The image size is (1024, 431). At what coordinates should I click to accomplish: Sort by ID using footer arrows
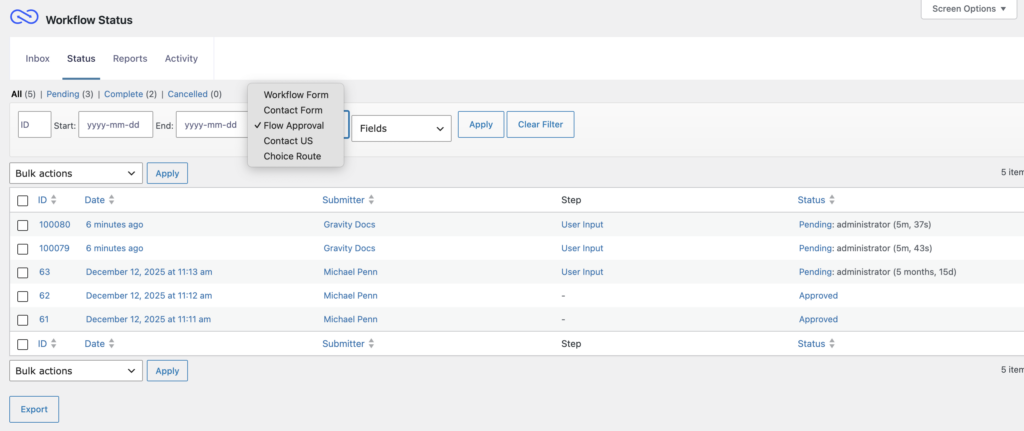(54, 343)
